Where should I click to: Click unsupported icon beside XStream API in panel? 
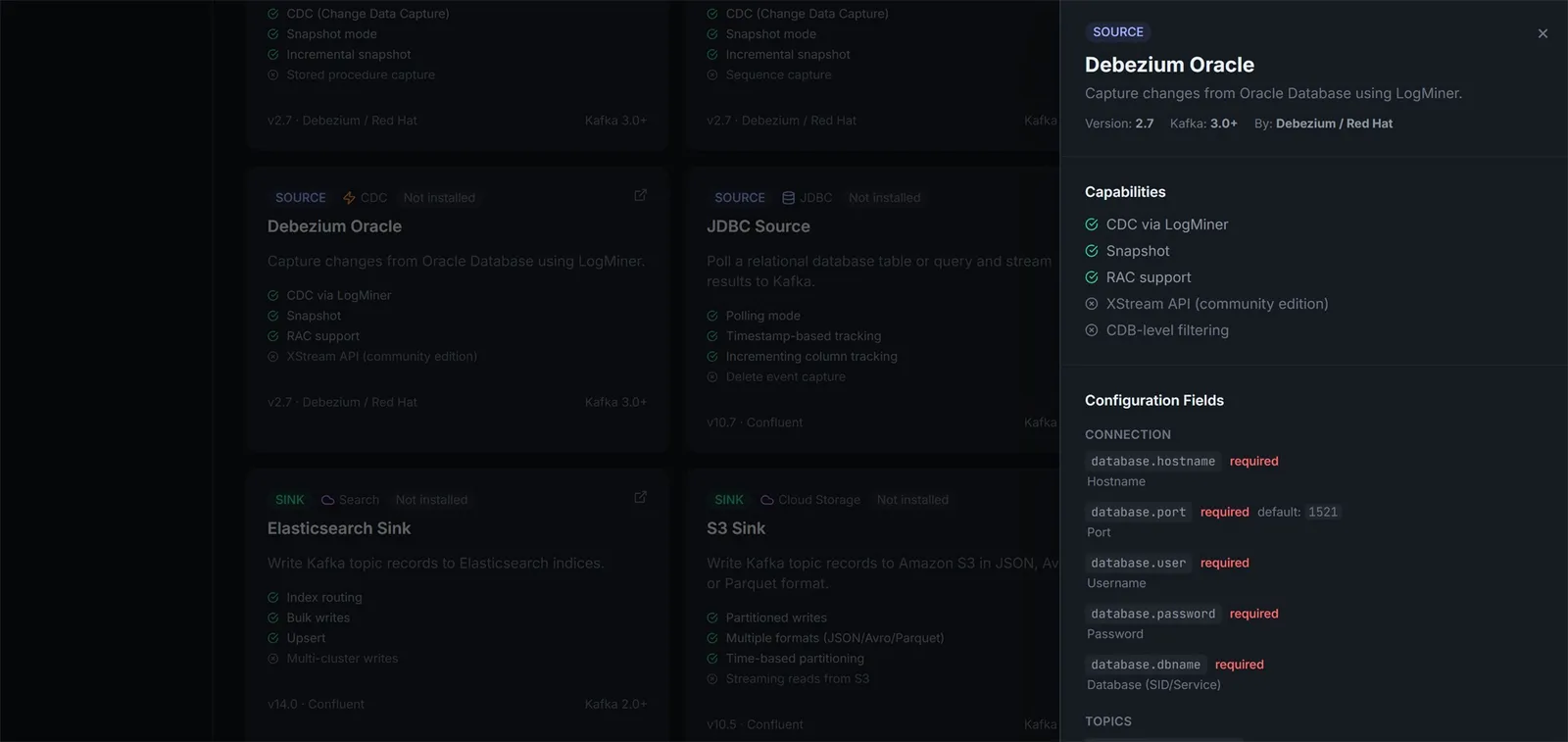1092,304
